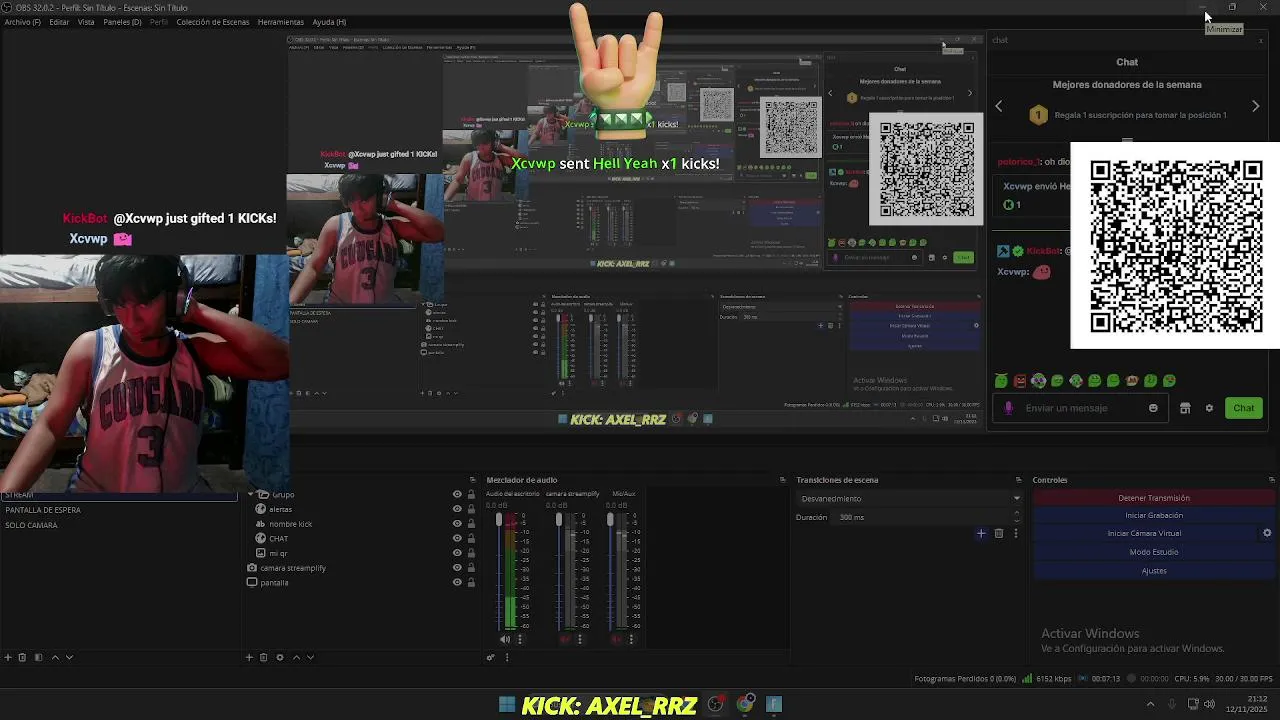This screenshot has width=1280, height=720.
Task: Adjust Mic/Aux volume fader
Action: [611, 519]
